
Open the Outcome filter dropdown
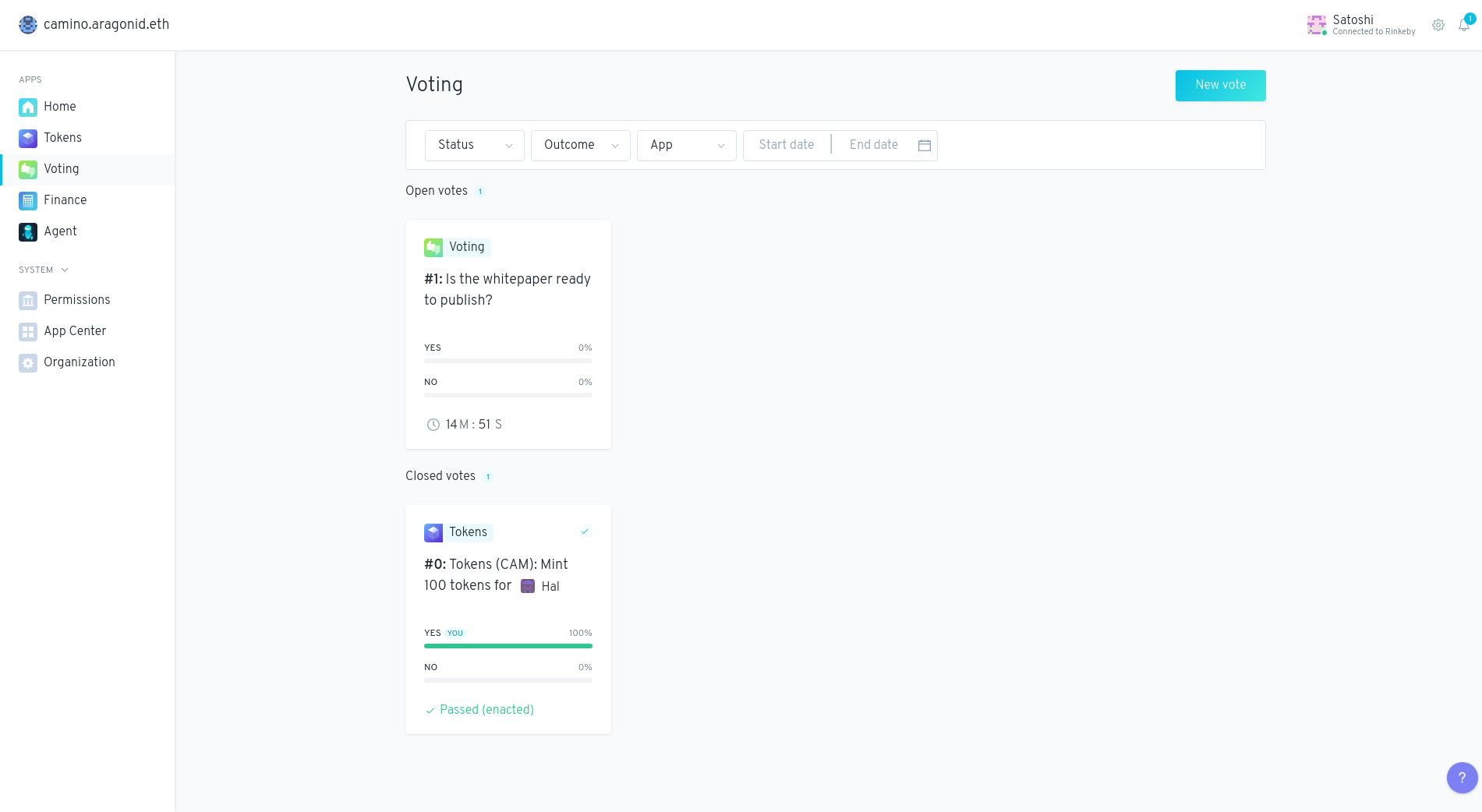[580, 145]
